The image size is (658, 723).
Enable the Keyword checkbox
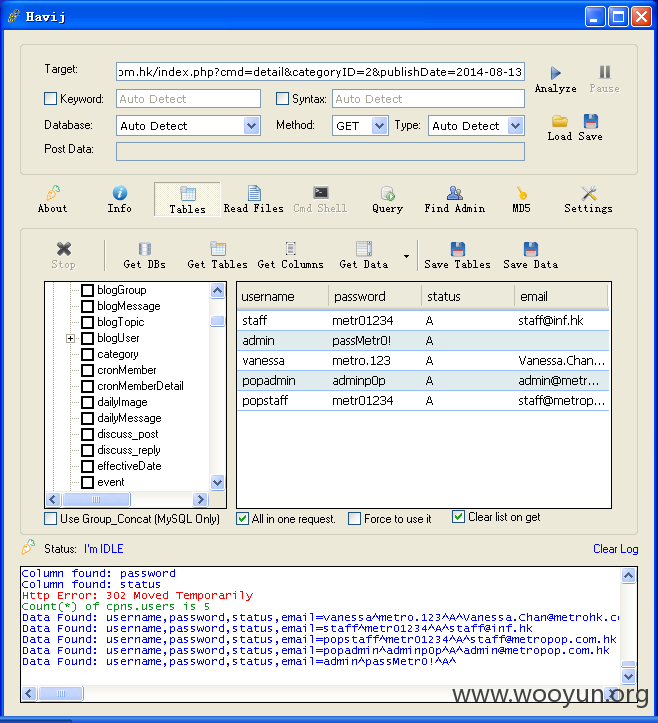coord(50,98)
